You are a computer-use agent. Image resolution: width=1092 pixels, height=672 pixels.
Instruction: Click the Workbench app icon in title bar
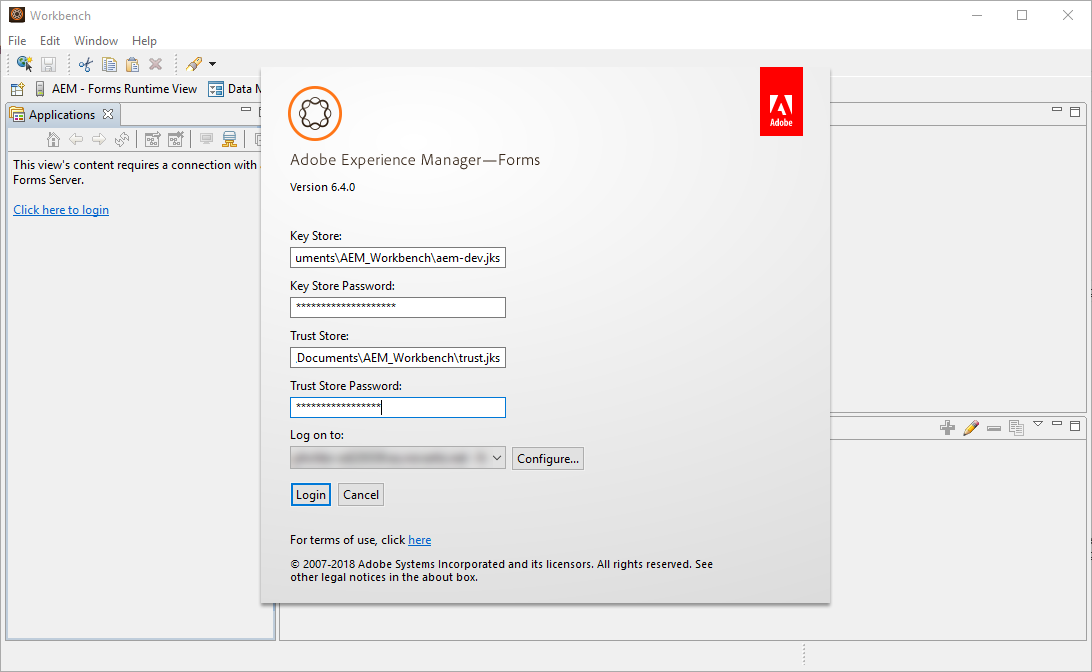click(x=17, y=15)
